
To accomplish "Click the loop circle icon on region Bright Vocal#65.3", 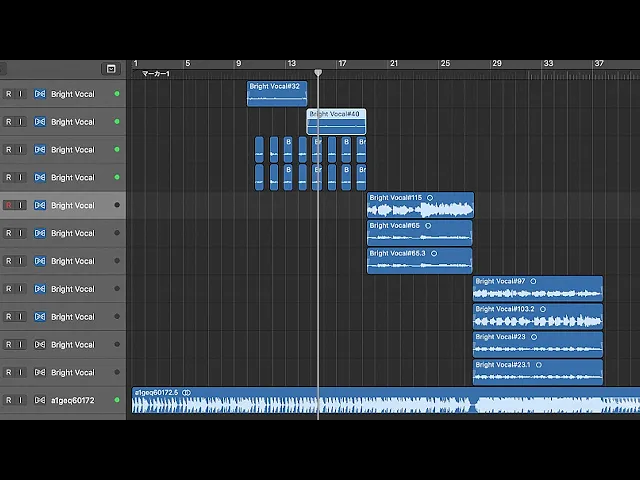I will 434,253.
